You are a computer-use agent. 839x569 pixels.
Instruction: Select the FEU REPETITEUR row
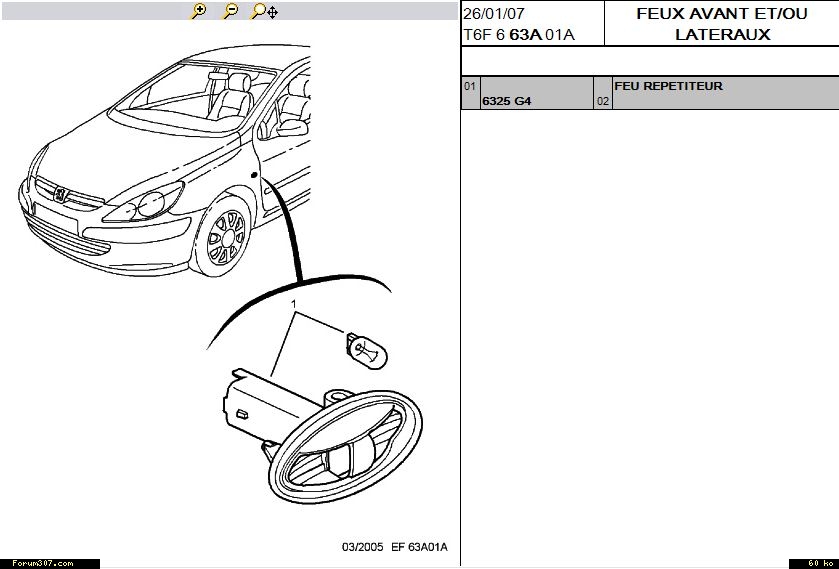tap(668, 86)
